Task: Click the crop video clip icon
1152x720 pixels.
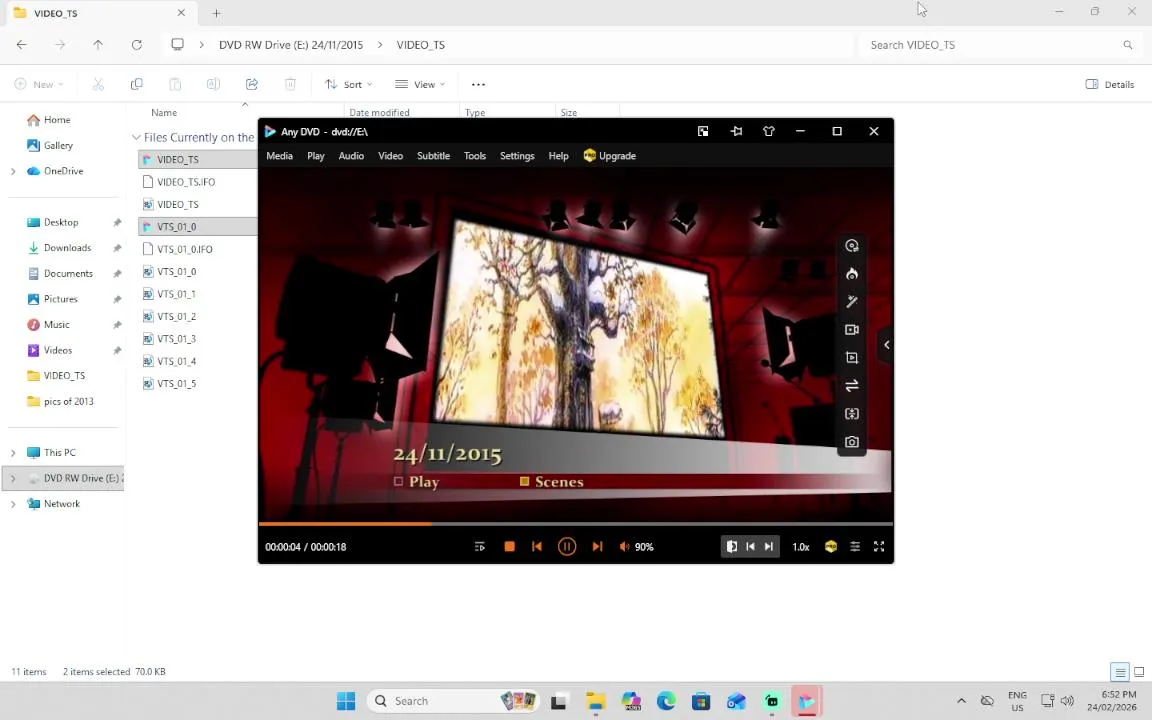Action: pos(852,358)
